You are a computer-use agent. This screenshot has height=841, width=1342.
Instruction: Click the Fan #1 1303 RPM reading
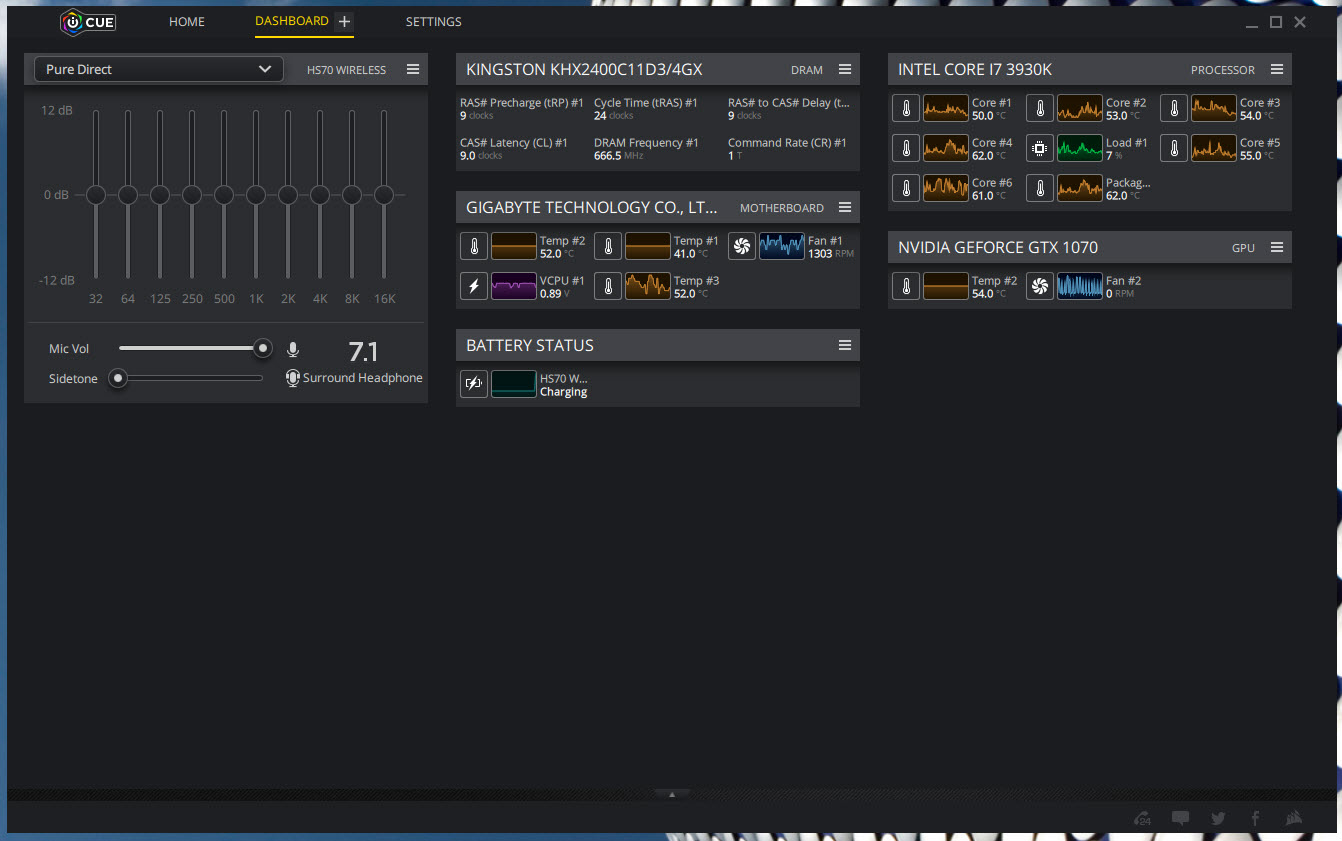(831, 247)
